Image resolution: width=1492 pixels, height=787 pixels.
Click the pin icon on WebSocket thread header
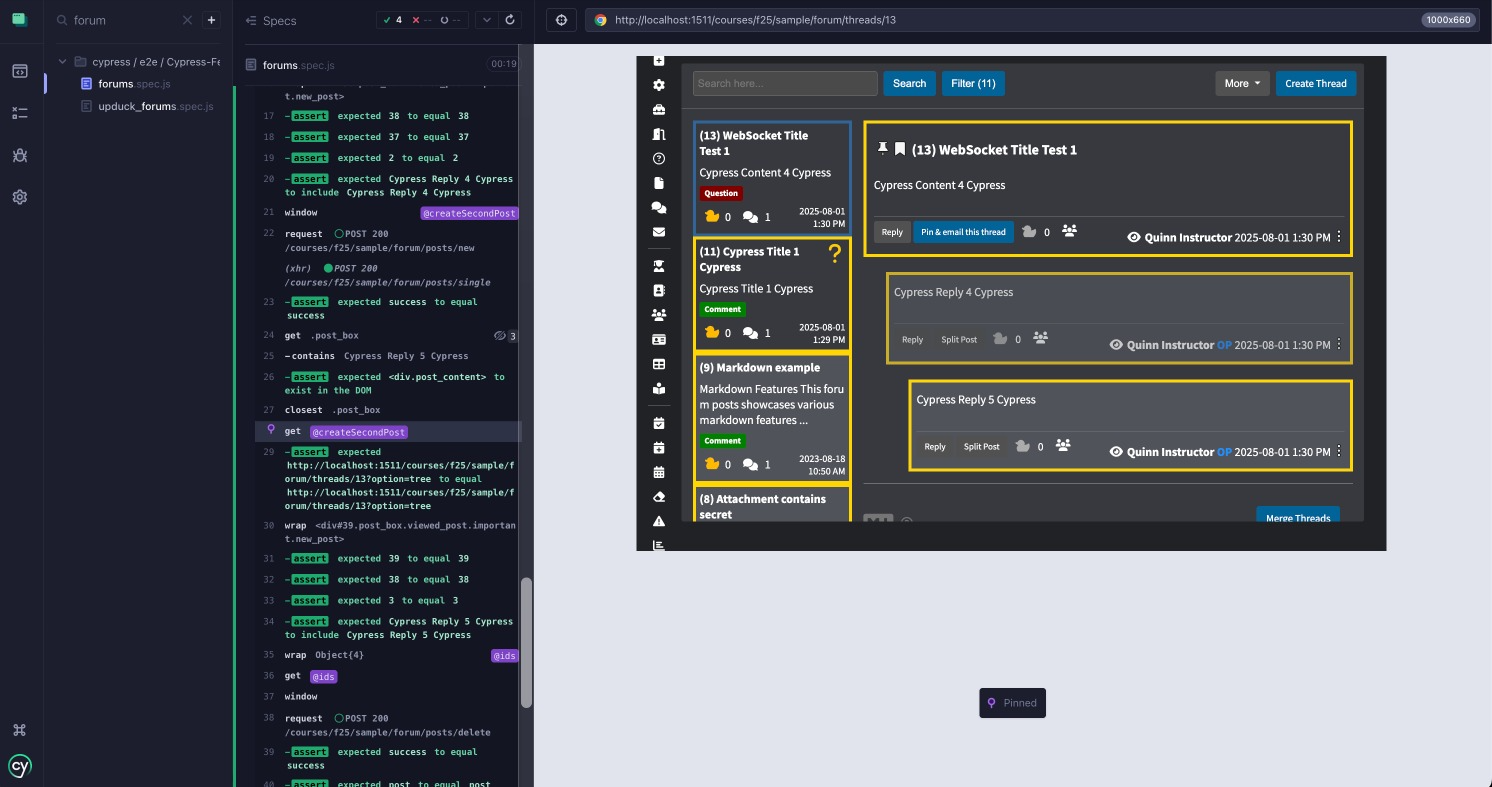(882, 149)
